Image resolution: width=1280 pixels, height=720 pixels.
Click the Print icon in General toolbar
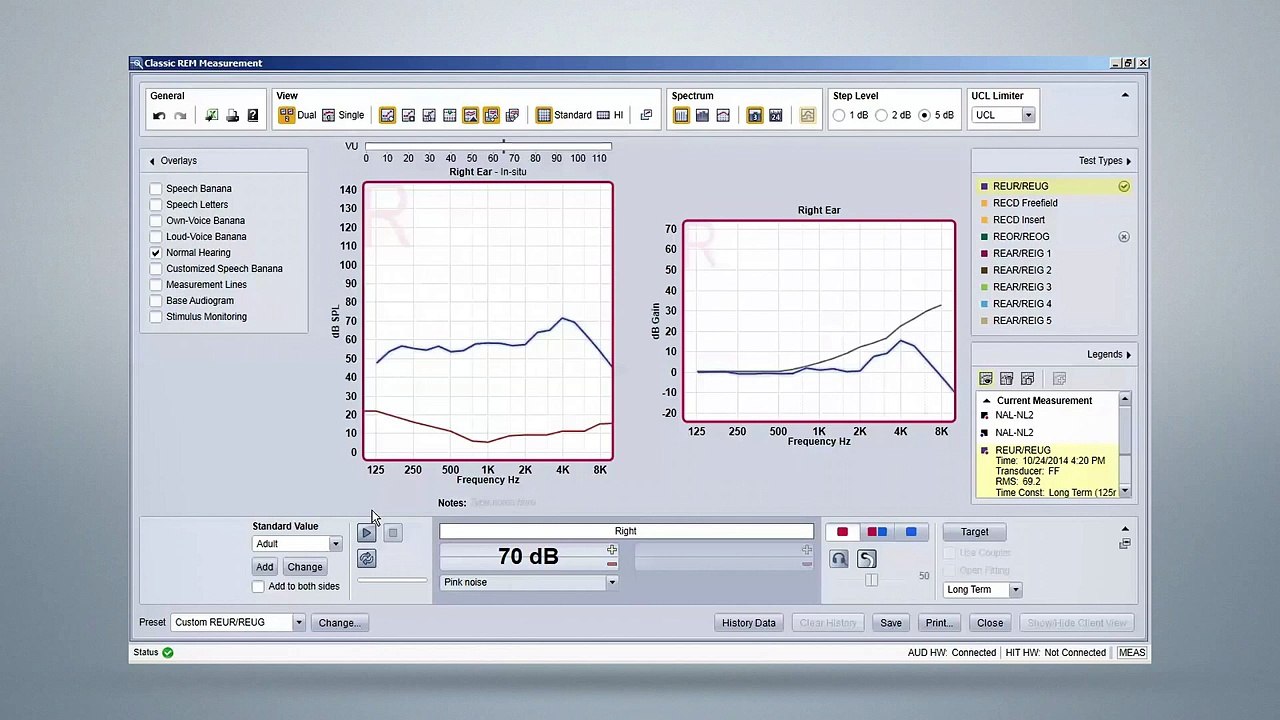click(x=232, y=116)
